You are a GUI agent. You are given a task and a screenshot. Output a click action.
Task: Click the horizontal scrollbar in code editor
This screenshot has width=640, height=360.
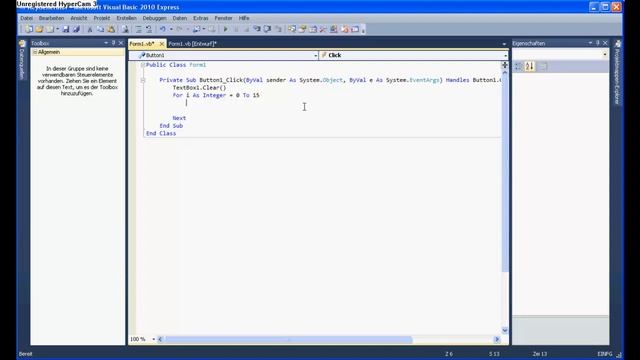(289, 340)
